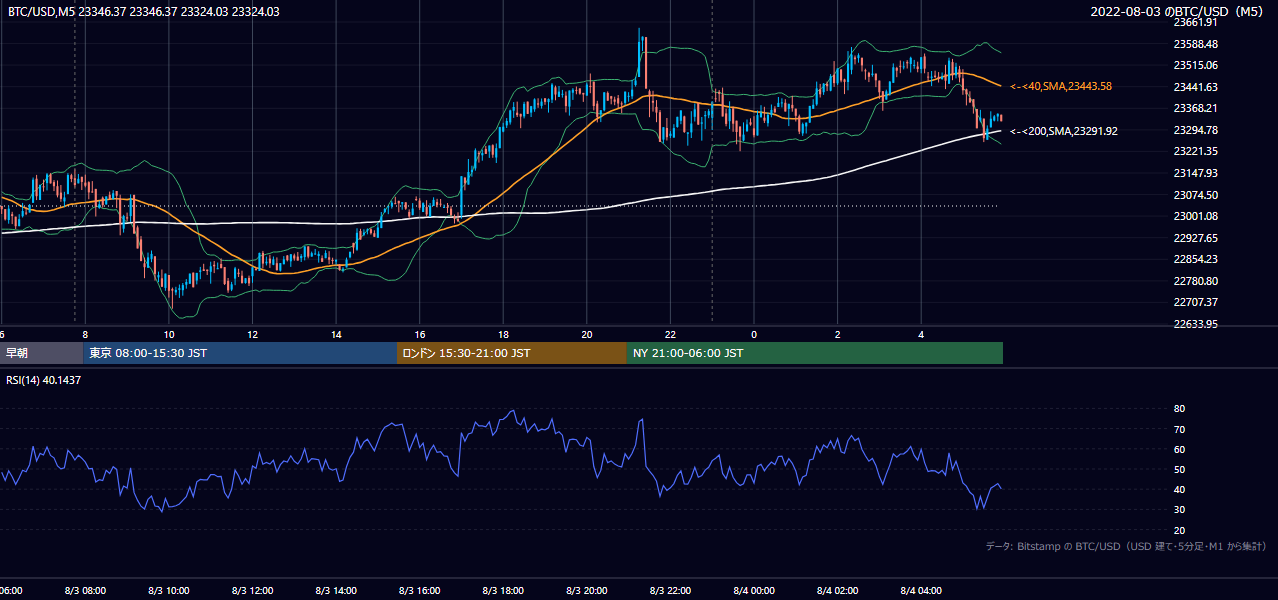The height and width of the screenshot is (600, 1278).
Task: Click the 8/3 16:00 time axis label
Action: (x=420, y=591)
